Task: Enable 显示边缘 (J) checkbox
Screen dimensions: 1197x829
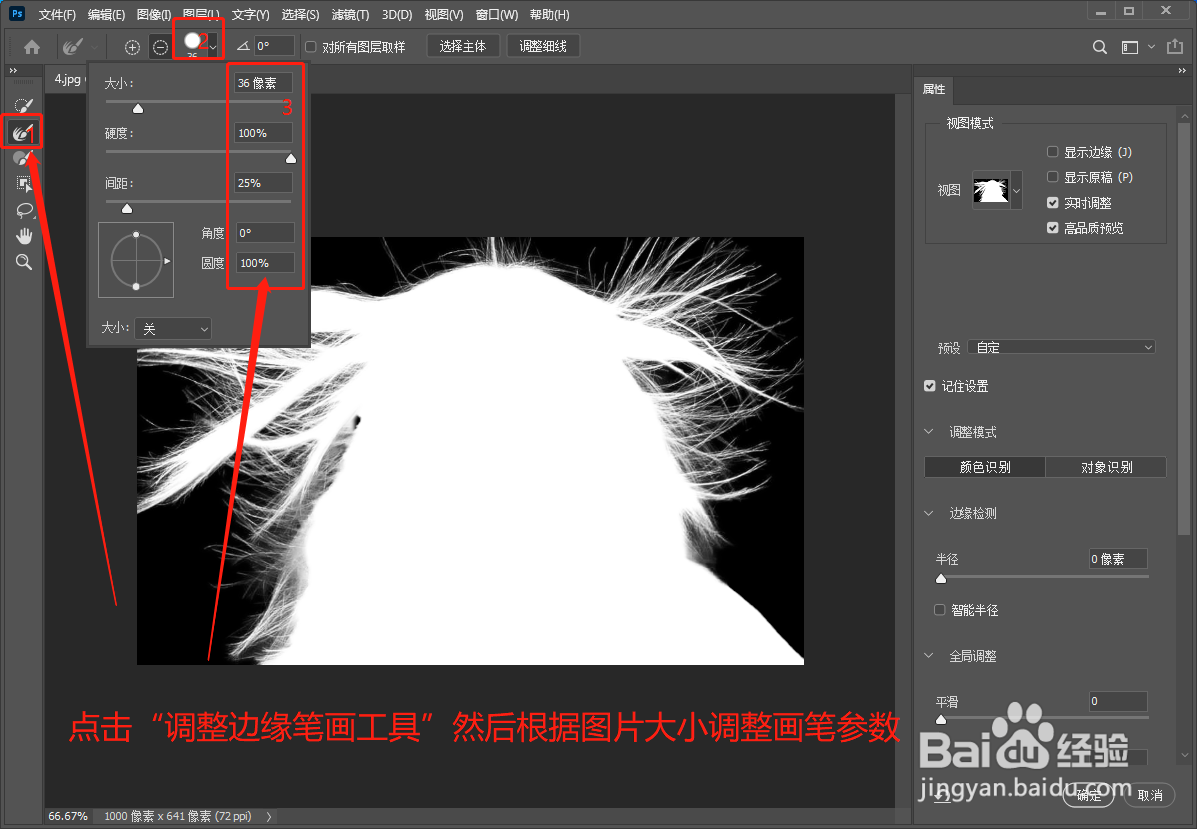Action: pyautogui.click(x=1052, y=152)
